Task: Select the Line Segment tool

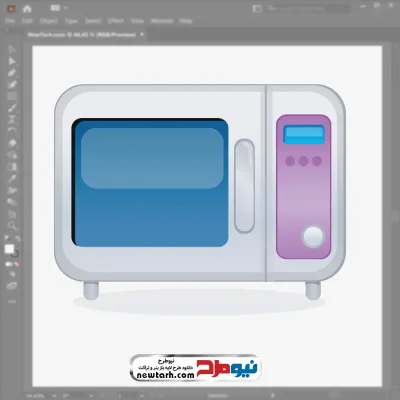Action: click(12, 108)
